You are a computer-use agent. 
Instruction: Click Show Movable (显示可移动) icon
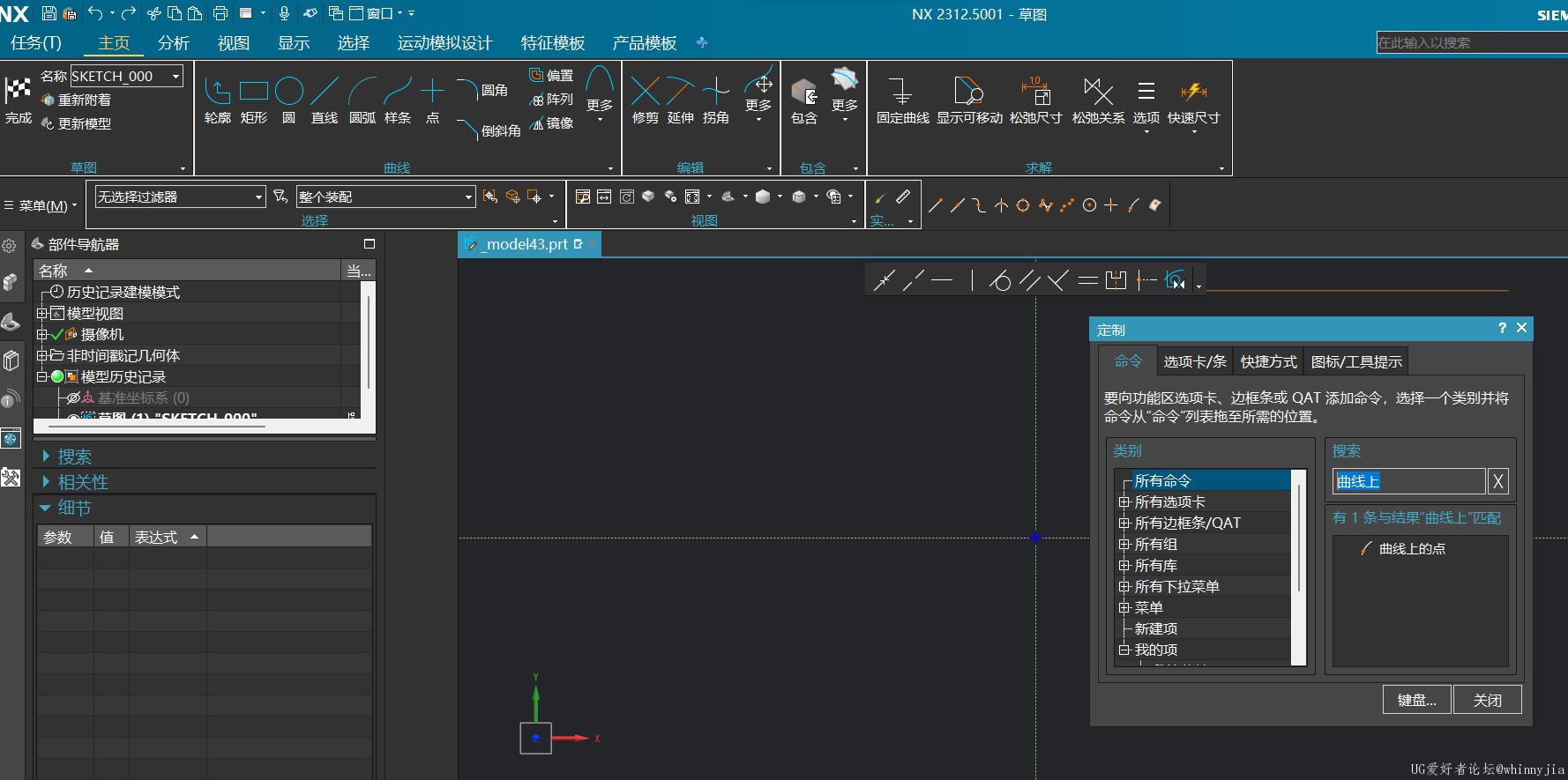[969, 92]
